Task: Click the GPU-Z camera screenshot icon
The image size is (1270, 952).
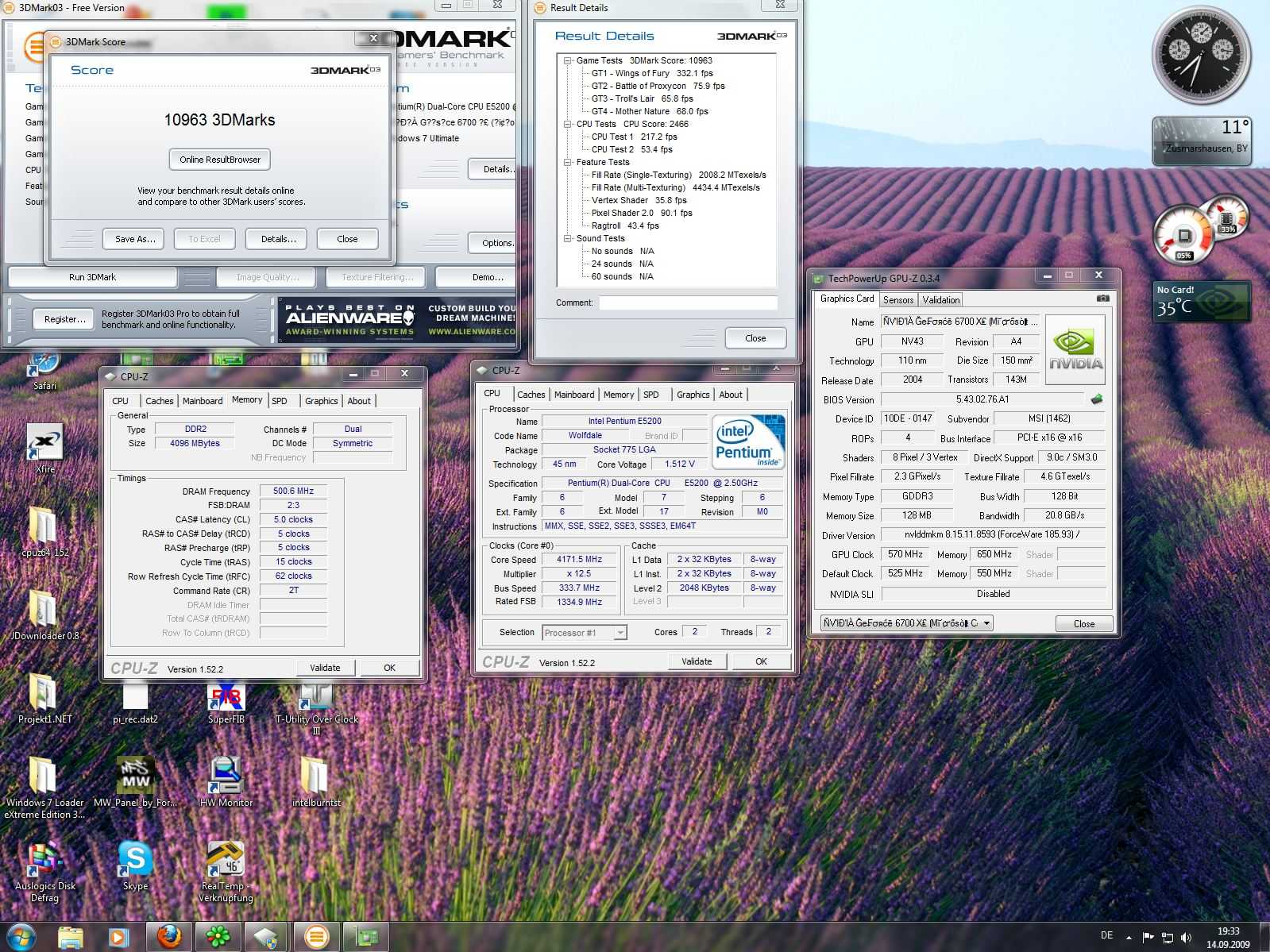Action: pyautogui.click(x=1102, y=299)
